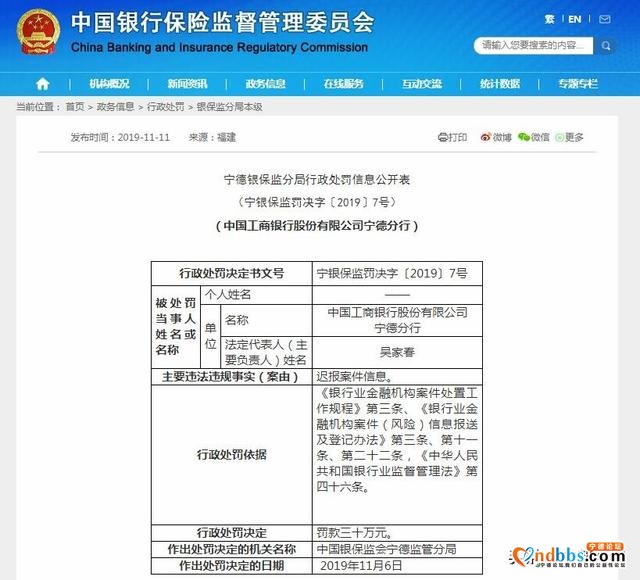This screenshot has width=640, height=580.
Task: Click cell 中国银保监会宁德监管分局
Action: coord(387,549)
